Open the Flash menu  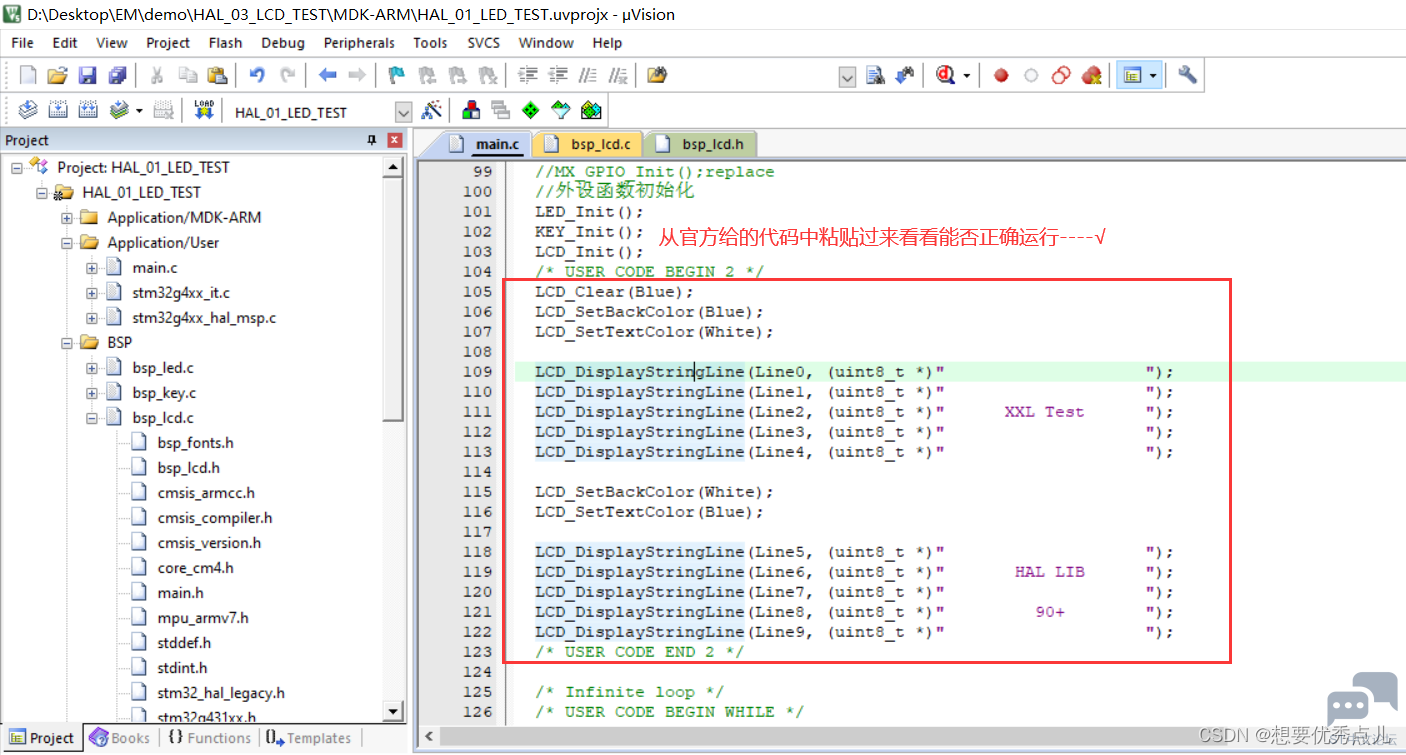225,43
